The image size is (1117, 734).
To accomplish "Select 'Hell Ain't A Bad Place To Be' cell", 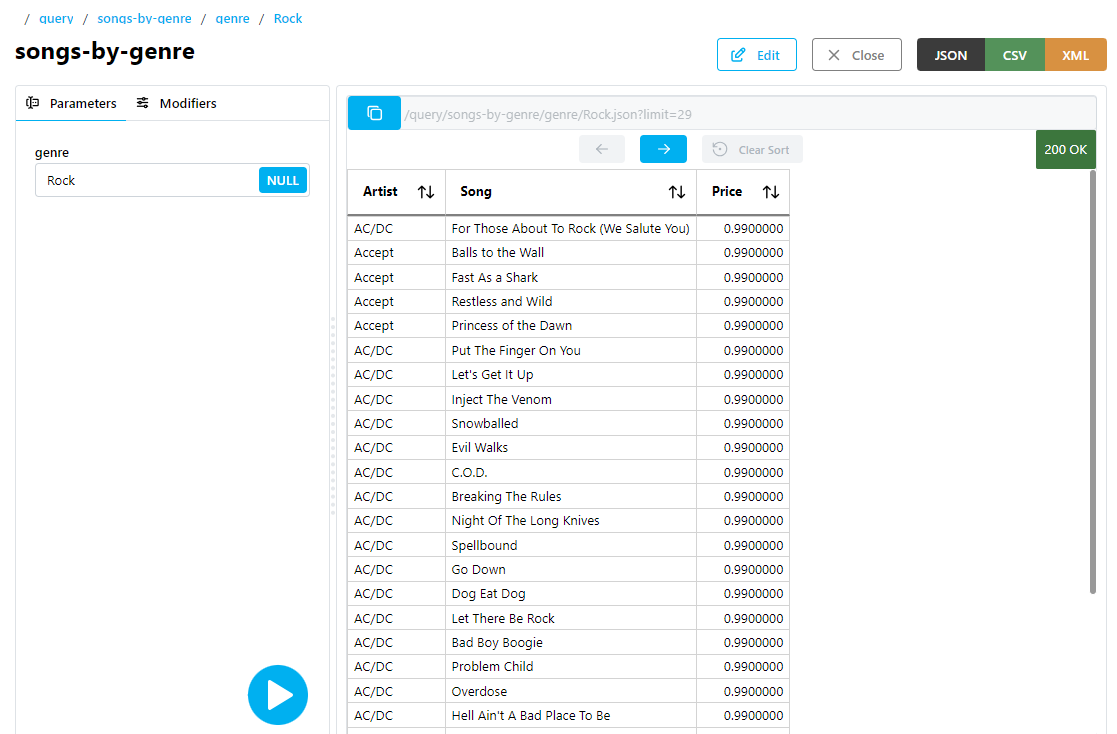I will click(571, 715).
